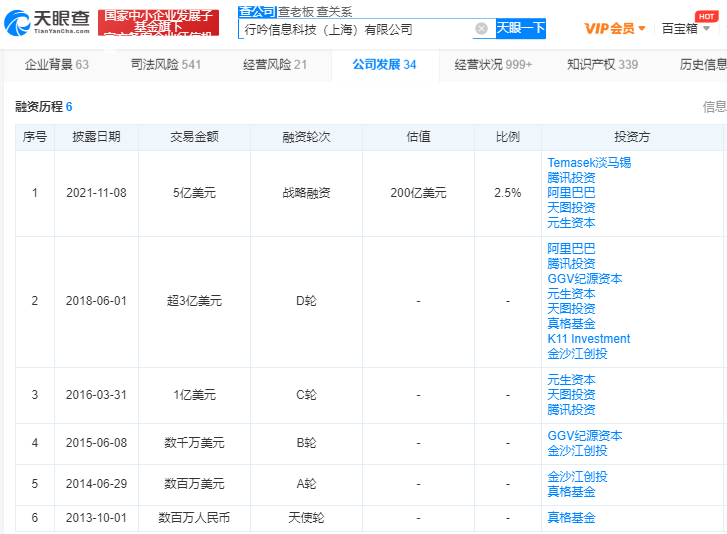Click the 融资历程 6 section heading
This screenshot has height=534, width=727.
pos(44,107)
